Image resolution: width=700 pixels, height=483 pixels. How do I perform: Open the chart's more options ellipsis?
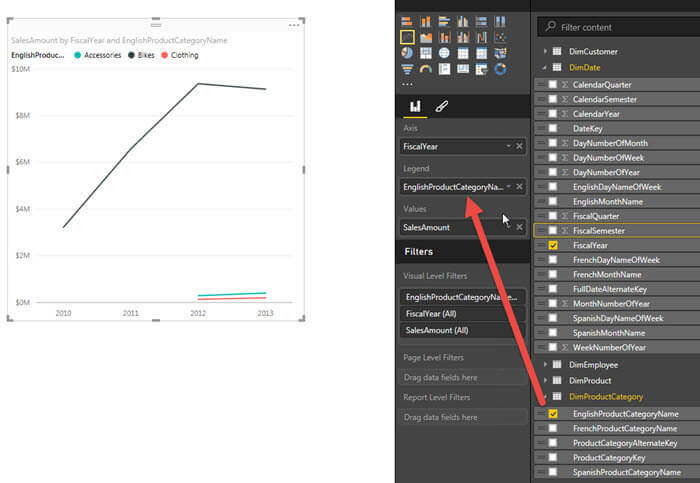(294, 25)
